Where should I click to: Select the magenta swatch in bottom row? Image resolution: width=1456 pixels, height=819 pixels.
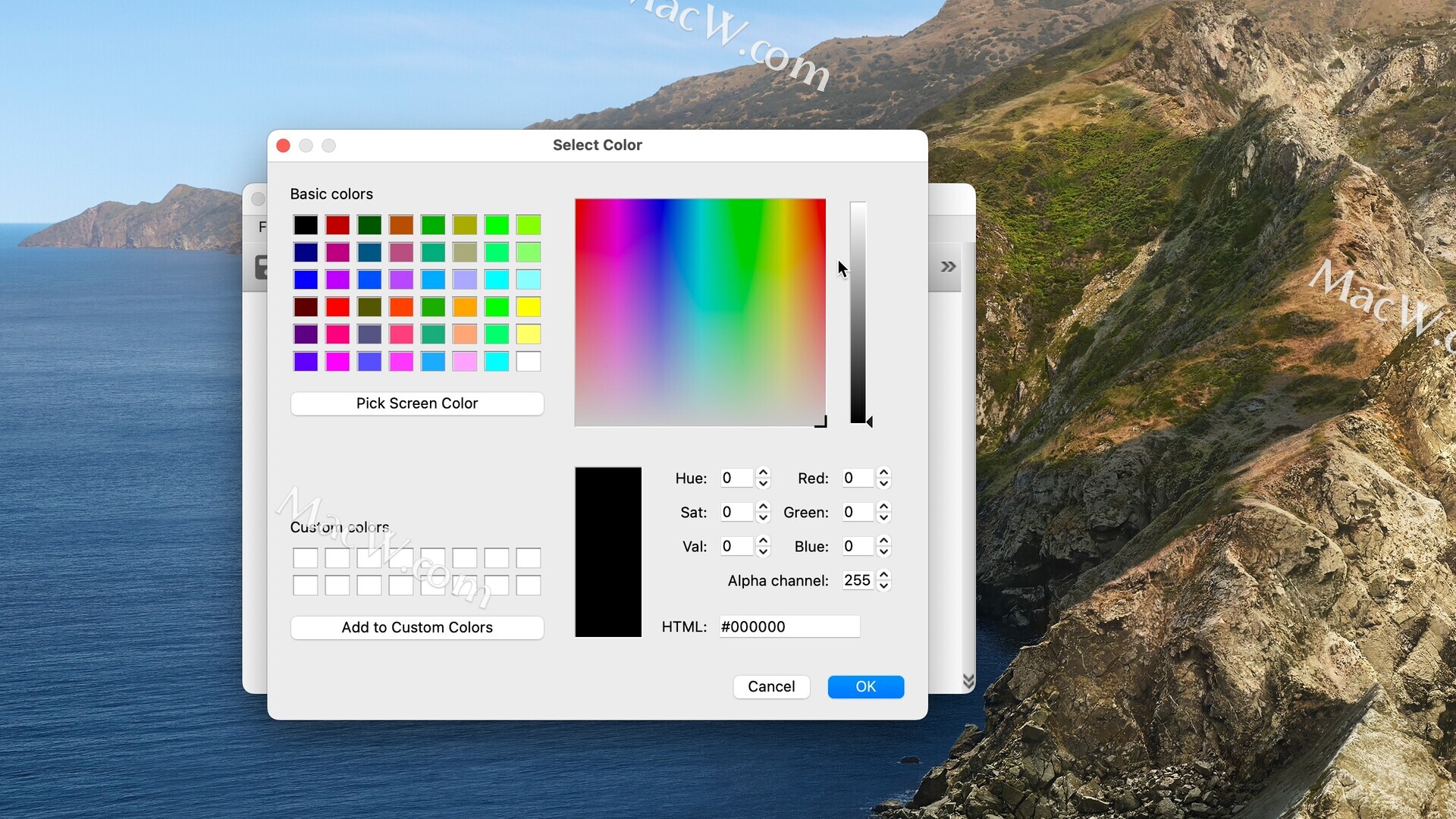pyautogui.click(x=337, y=361)
